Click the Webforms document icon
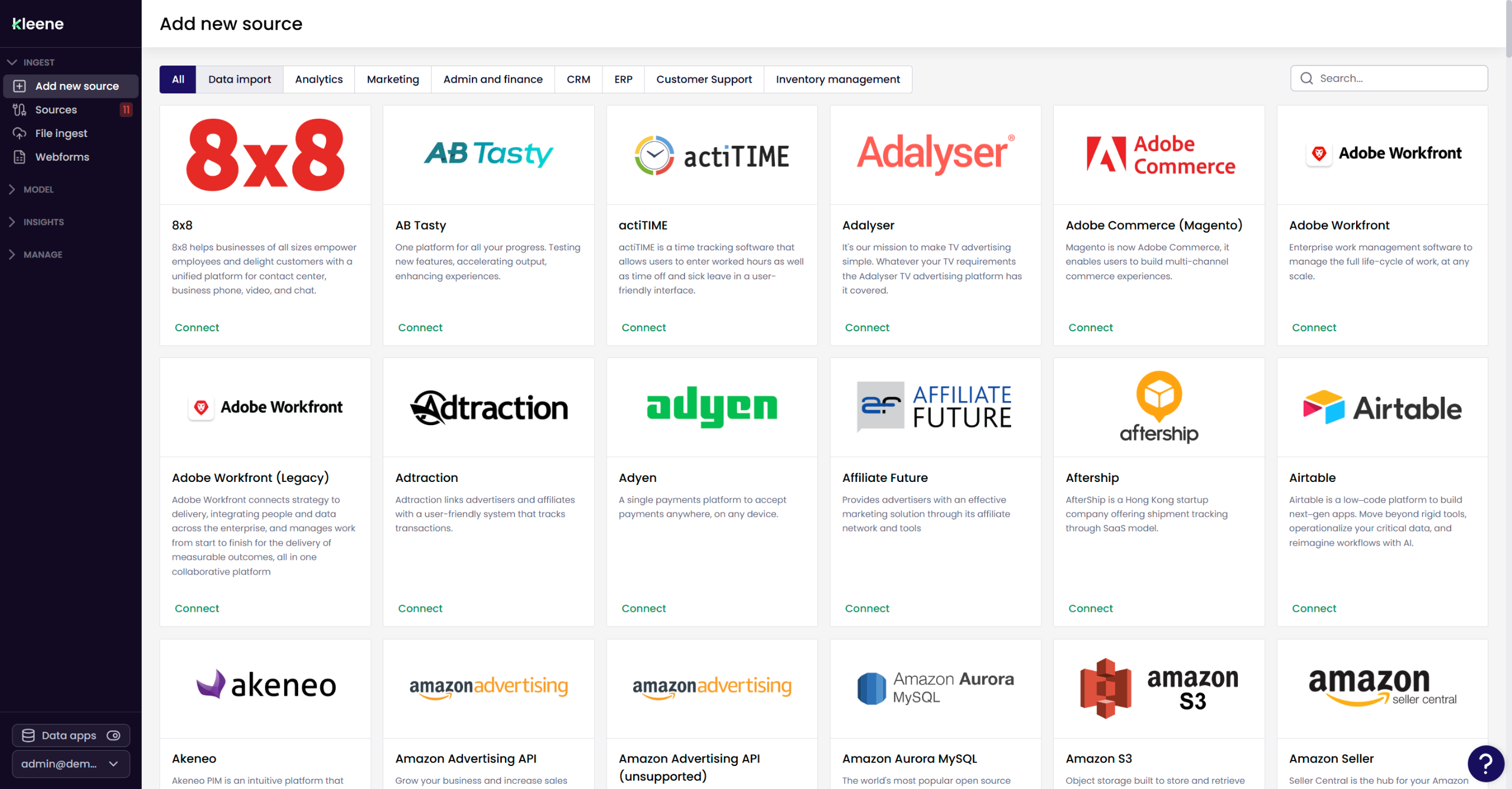This screenshot has height=789, width=1512. coord(19,157)
